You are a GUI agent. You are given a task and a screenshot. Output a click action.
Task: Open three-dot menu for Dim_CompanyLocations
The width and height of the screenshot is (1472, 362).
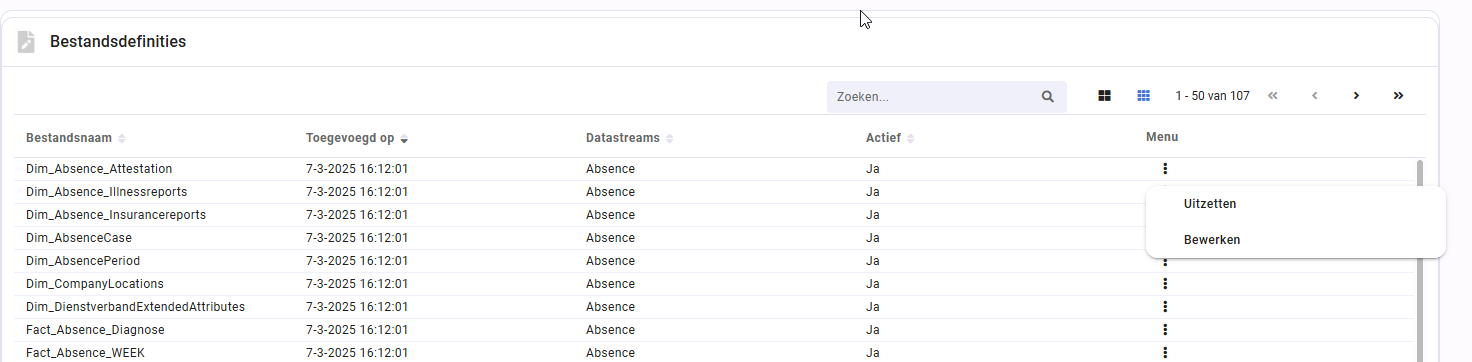(1165, 284)
